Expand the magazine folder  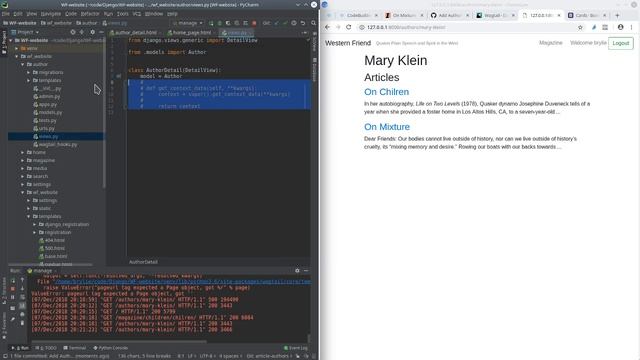(x=23, y=160)
